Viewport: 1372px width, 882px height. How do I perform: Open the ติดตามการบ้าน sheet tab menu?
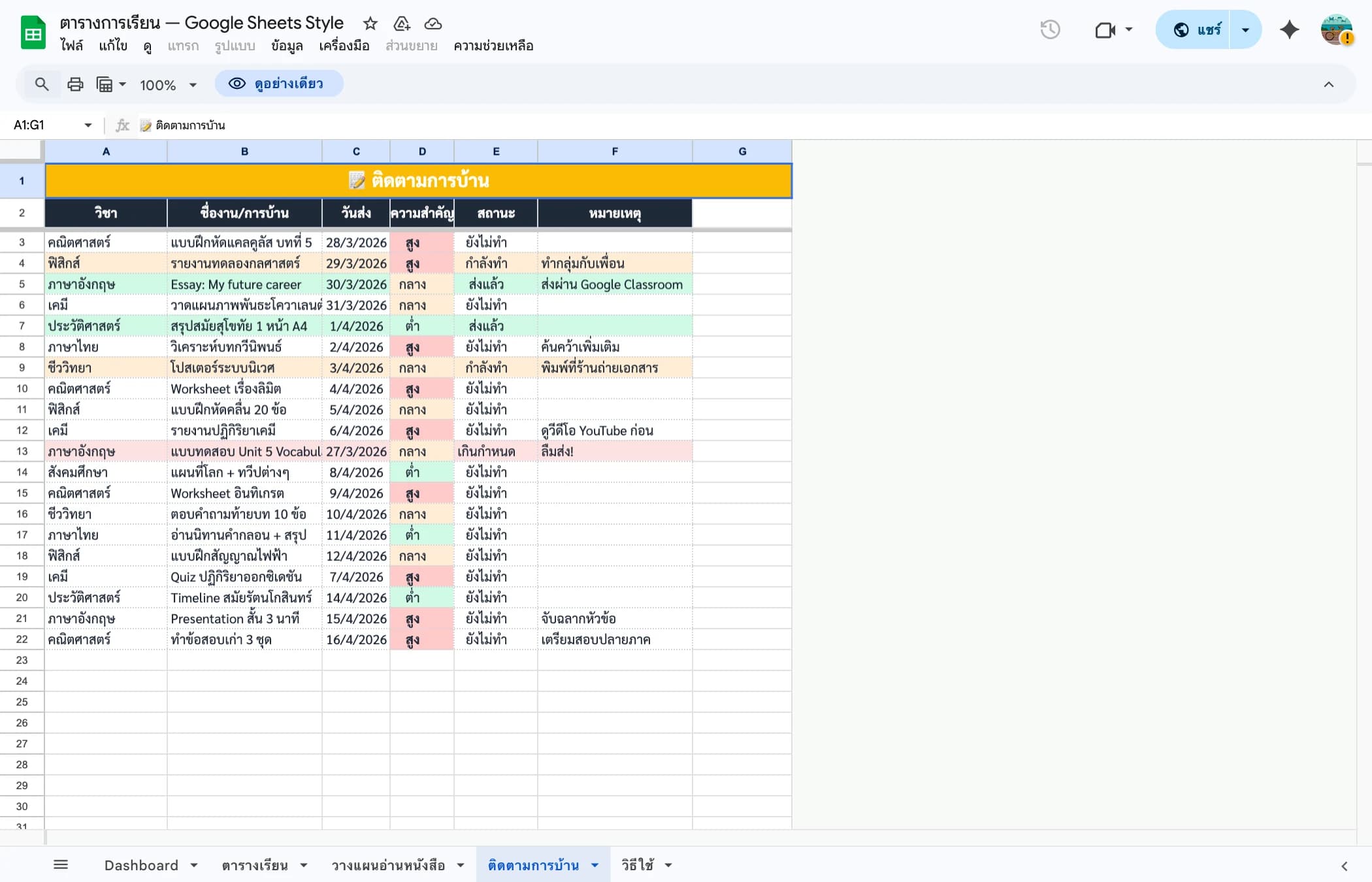click(594, 864)
